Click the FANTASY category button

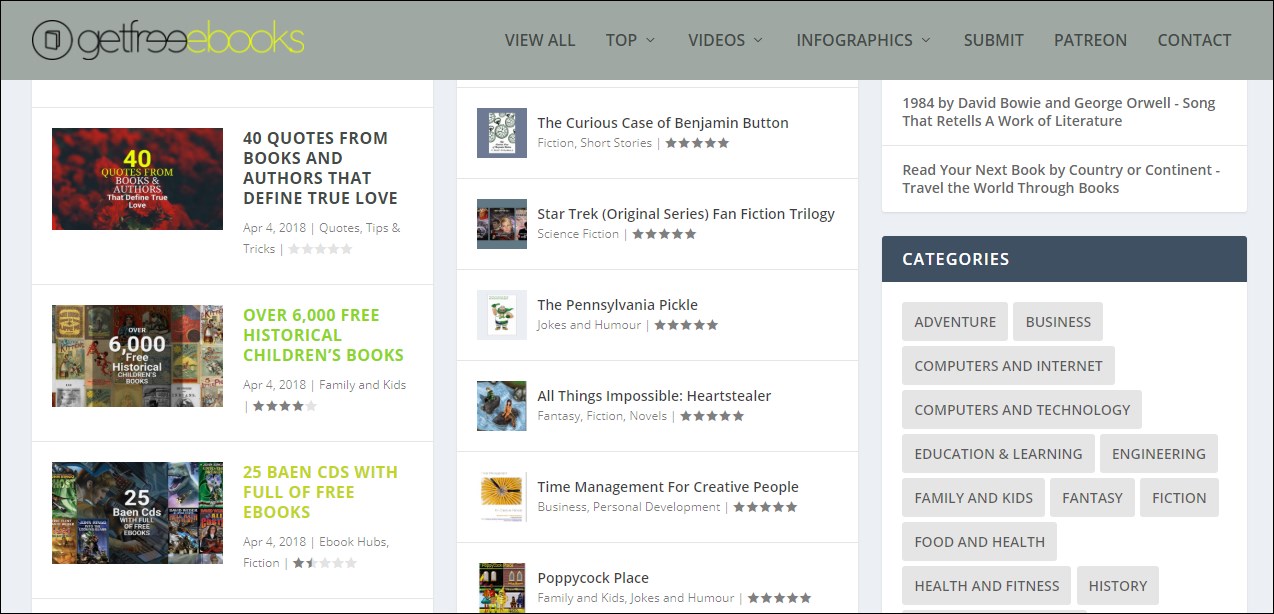coord(1092,498)
